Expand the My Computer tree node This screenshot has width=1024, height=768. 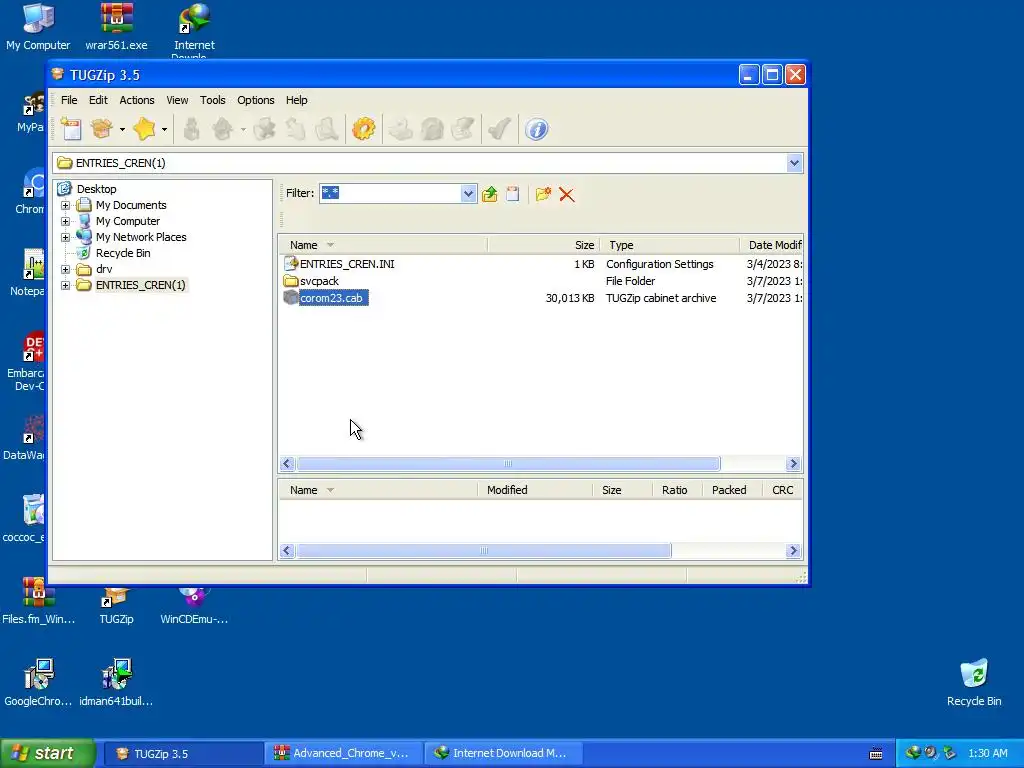coord(65,221)
